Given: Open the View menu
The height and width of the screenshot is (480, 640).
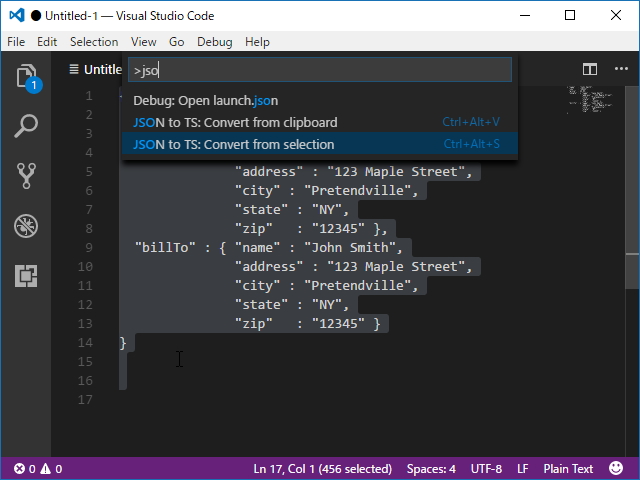Looking at the screenshot, I should click(143, 42).
